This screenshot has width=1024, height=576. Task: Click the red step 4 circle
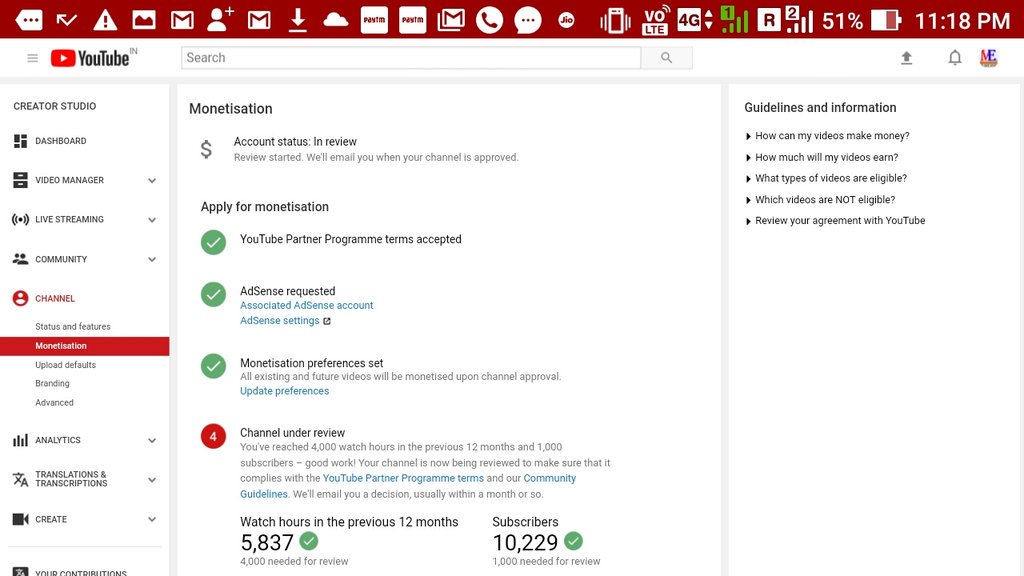point(214,436)
